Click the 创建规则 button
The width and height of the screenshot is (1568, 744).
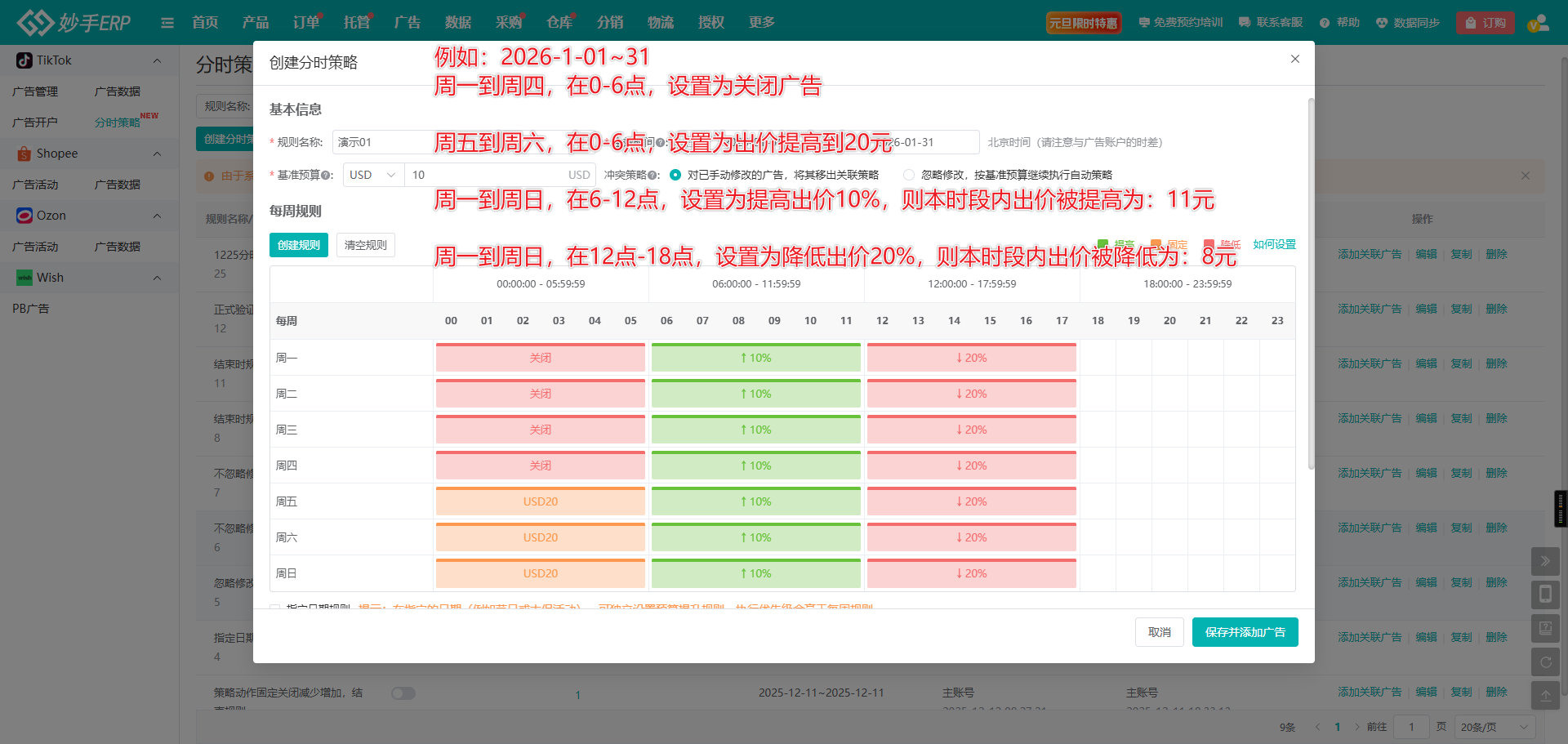pos(299,245)
